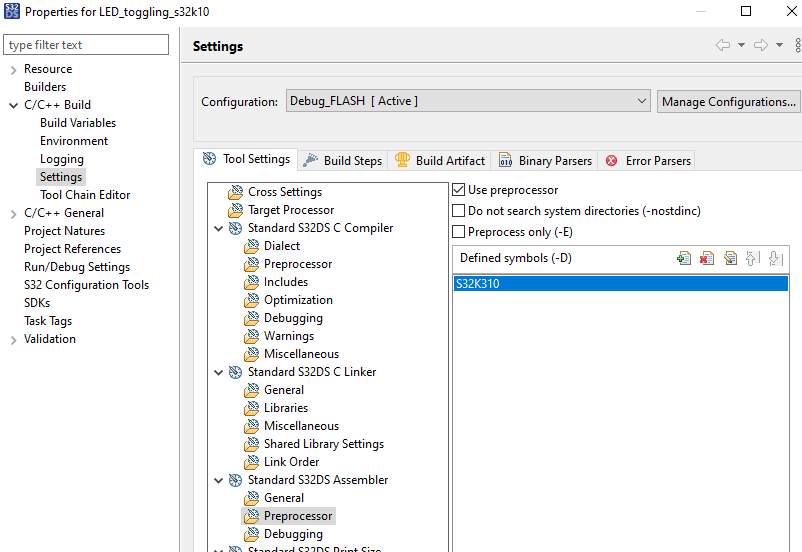
Task: Select SDKs tree item
Action: [x=37, y=303]
